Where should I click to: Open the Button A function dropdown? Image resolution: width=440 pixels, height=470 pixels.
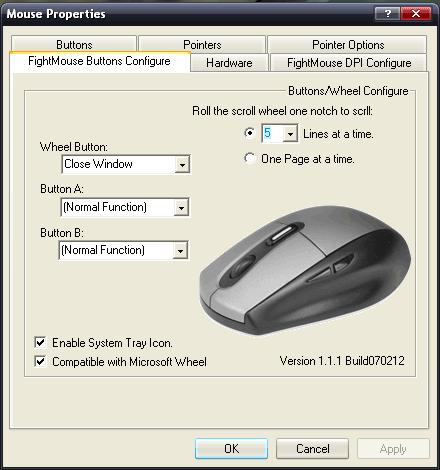(x=181, y=207)
